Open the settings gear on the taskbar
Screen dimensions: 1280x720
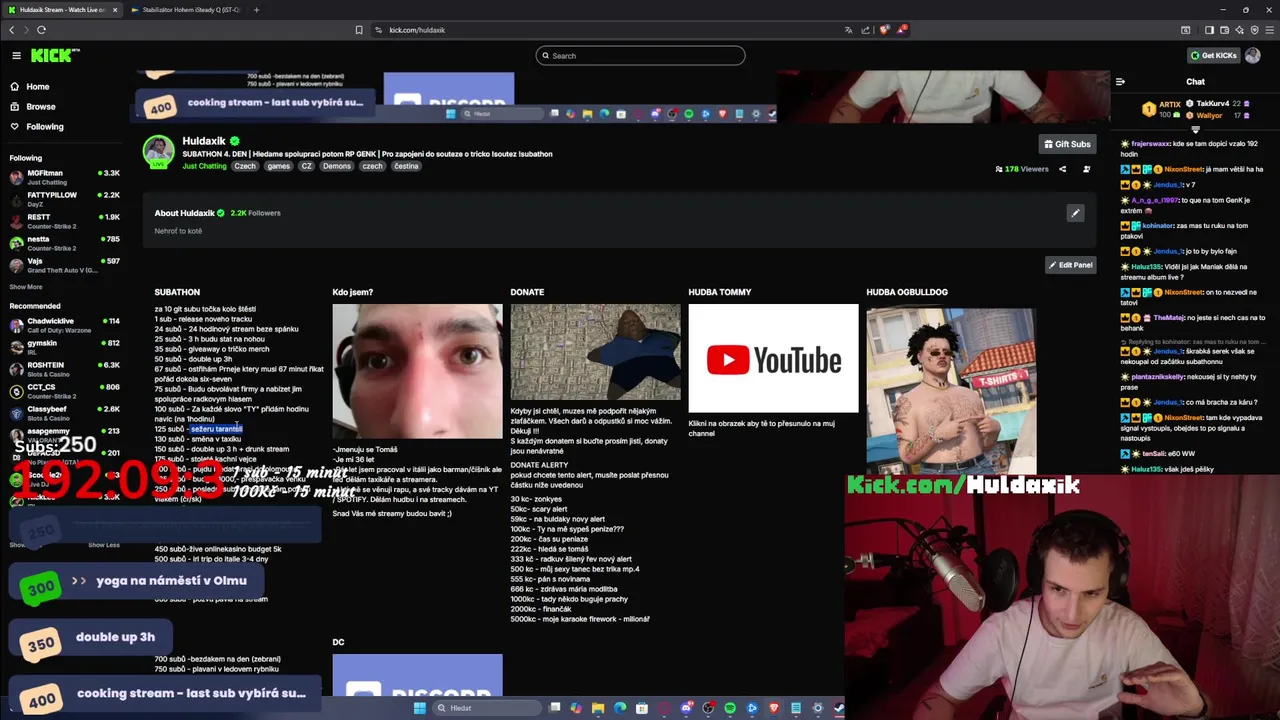pos(818,708)
